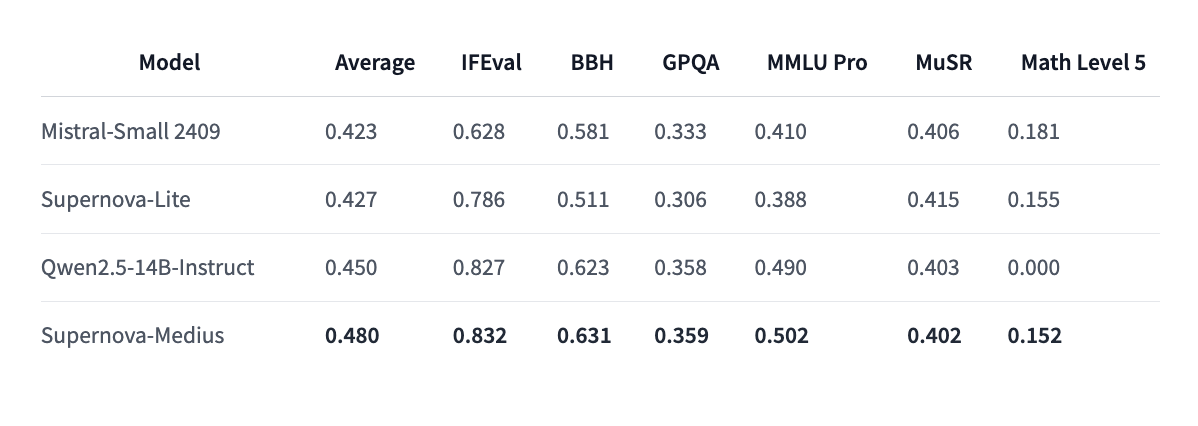Viewport: 1198px width, 426px height.
Task: Click the Math Level 5 header
Action: 1083,63
